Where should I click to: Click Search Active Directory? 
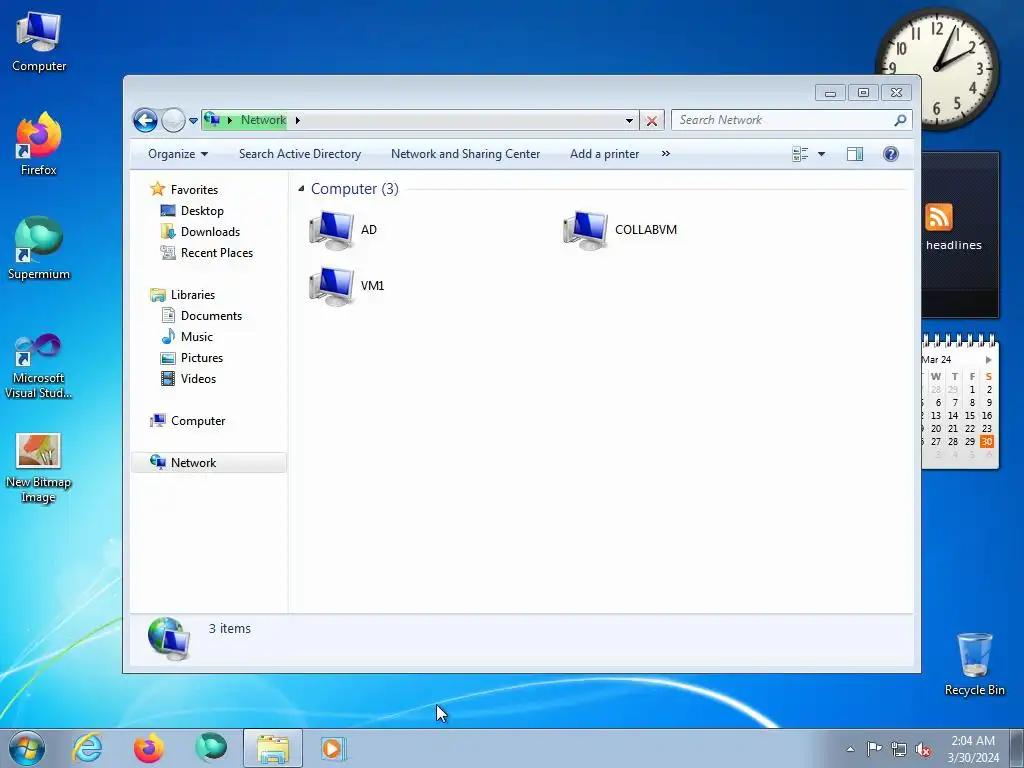[x=300, y=154]
